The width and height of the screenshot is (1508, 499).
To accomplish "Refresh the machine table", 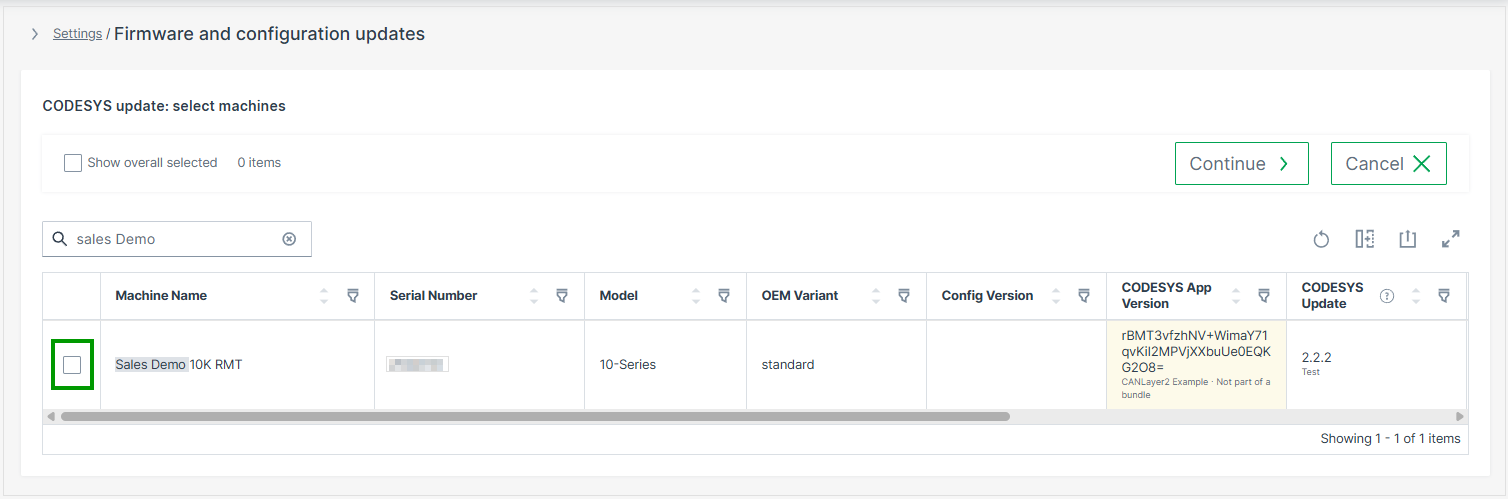I will tap(1321, 239).
